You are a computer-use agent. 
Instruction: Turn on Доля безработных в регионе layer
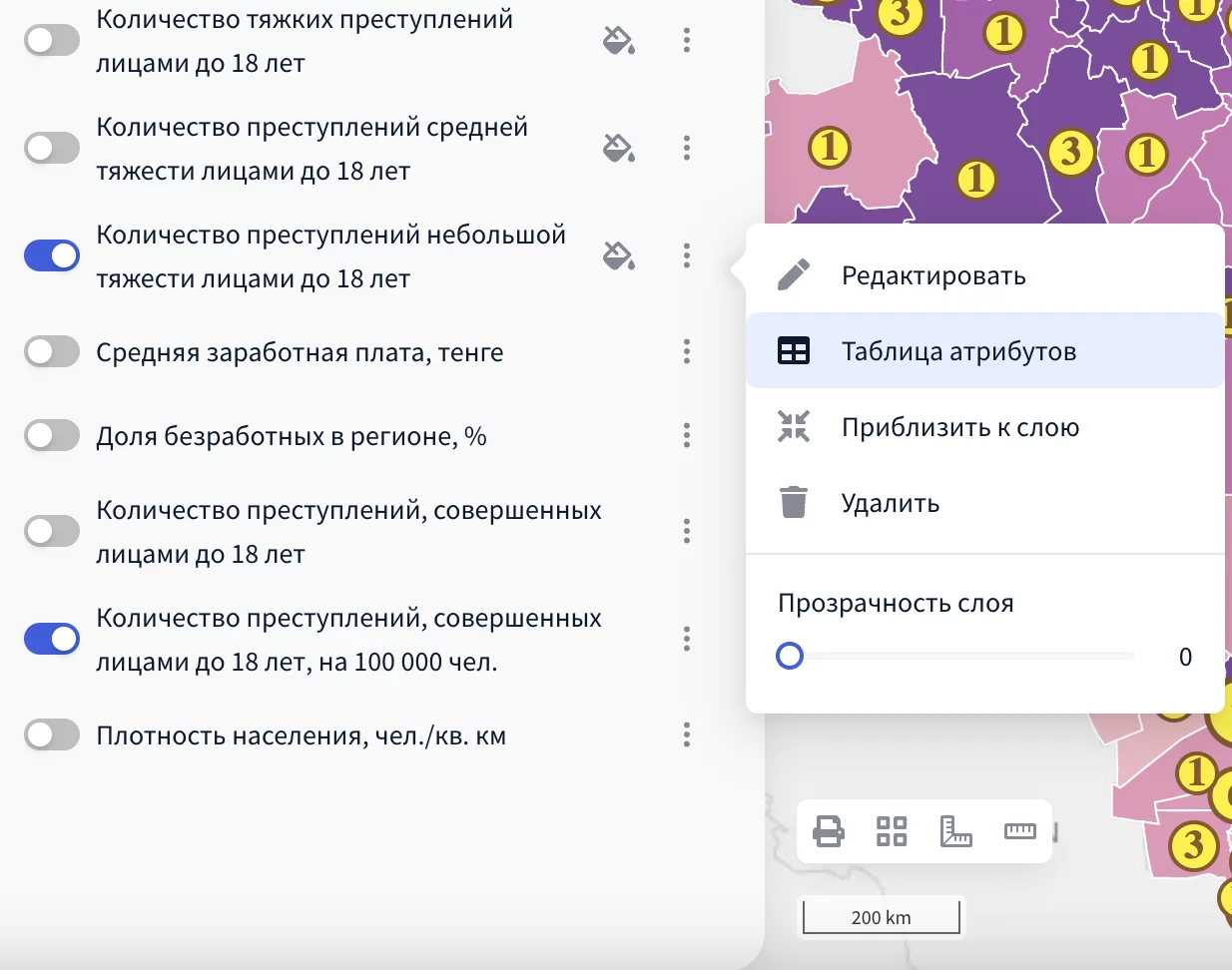52,436
